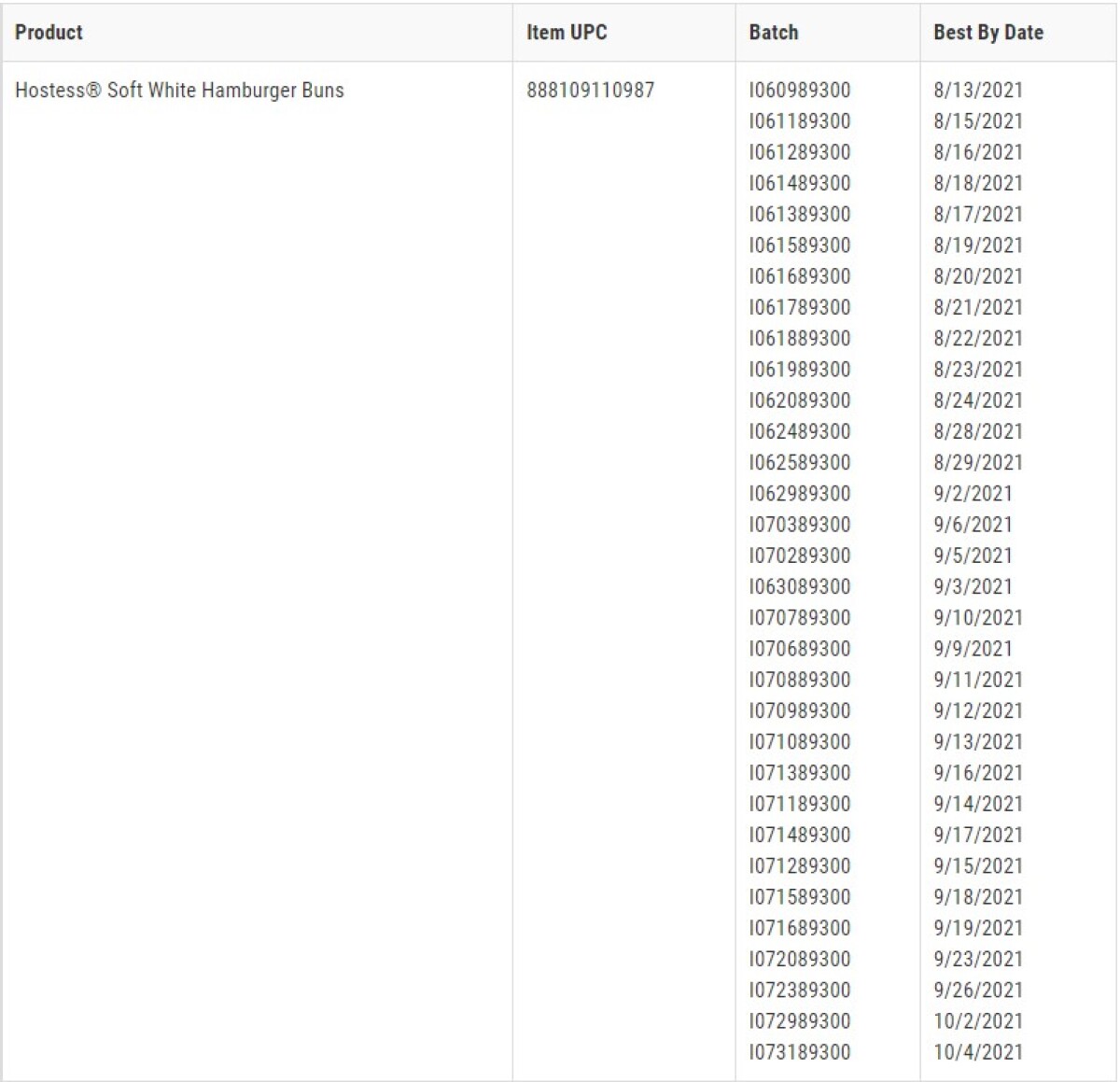Click the Best By Date column header
Screen dimensions: 1120x1082
click(x=988, y=33)
